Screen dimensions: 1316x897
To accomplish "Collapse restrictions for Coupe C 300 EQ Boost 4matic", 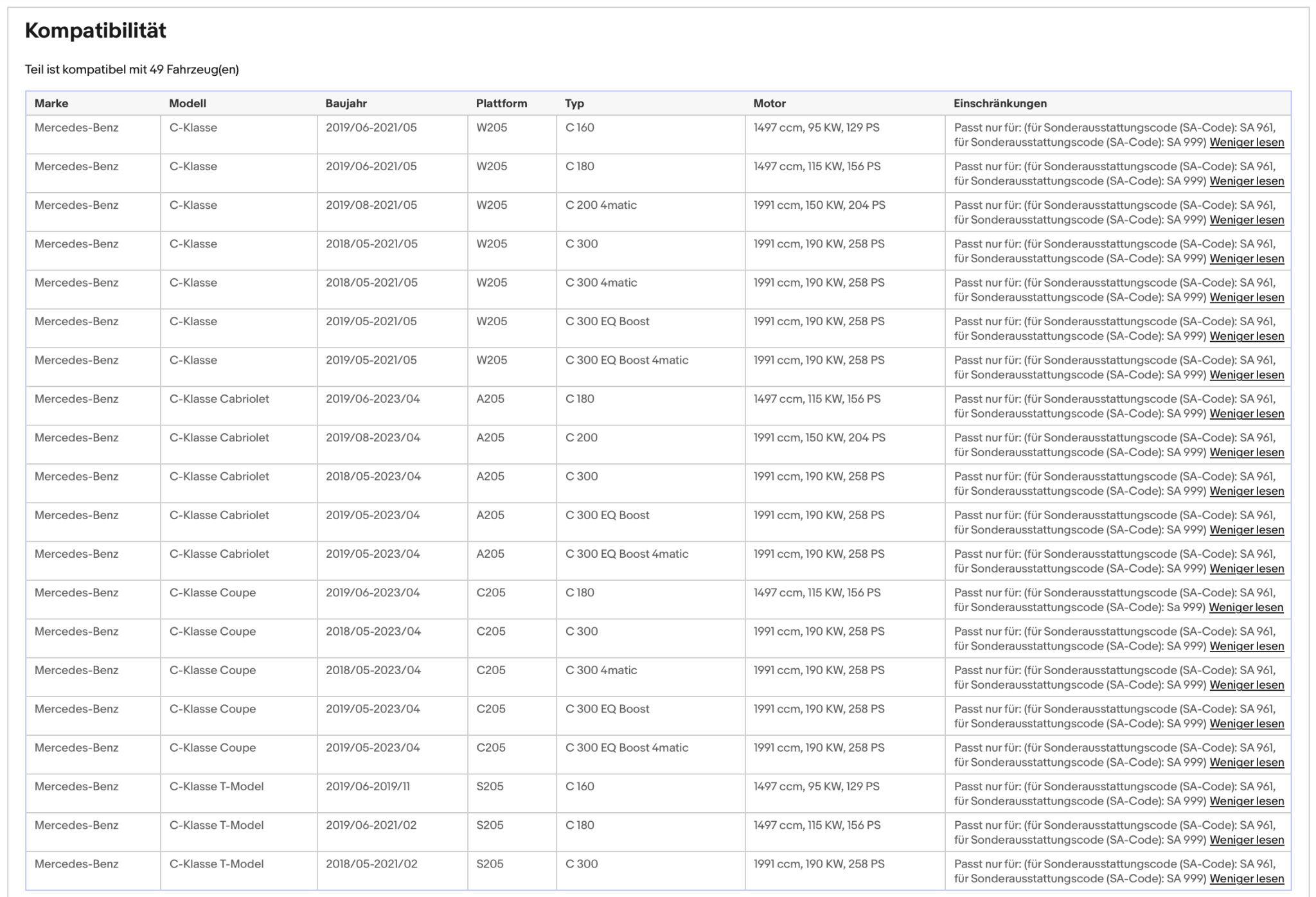I will point(1247,763).
